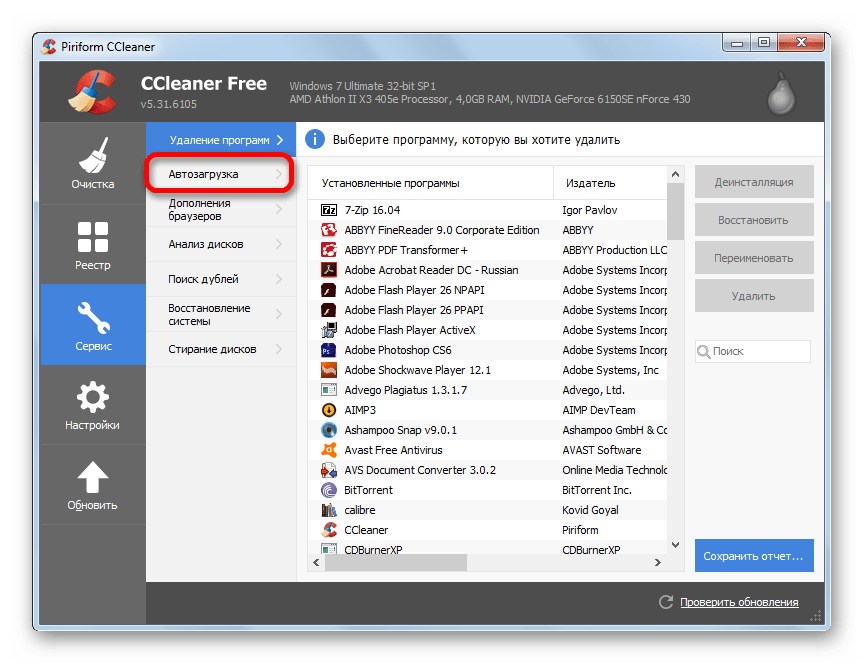This screenshot has width=864, height=664.
Task: Open the Стирание дисков tab
Action: click(221, 349)
